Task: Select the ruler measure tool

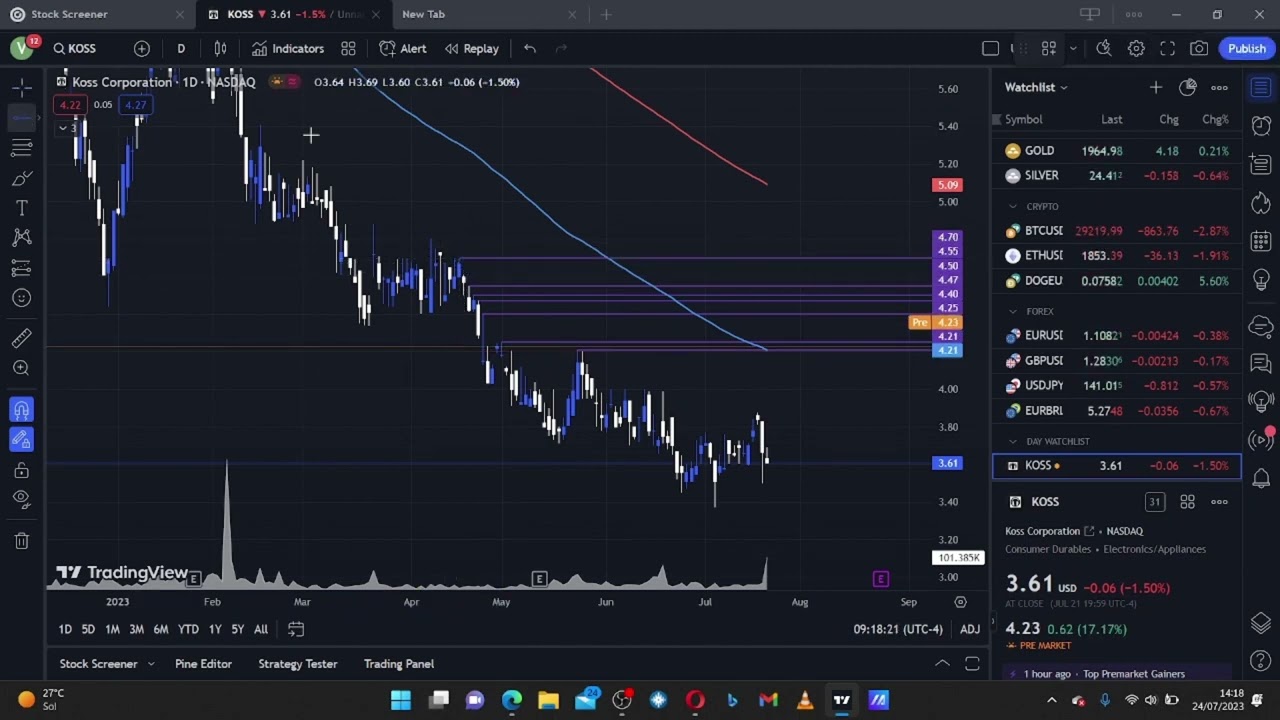Action: [x=21, y=338]
